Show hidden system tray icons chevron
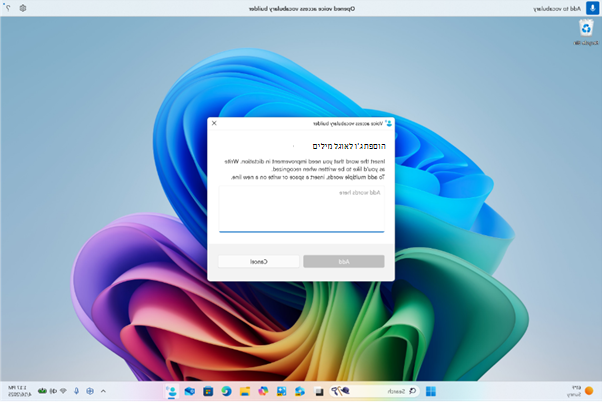The height and width of the screenshot is (402, 602). point(103,391)
